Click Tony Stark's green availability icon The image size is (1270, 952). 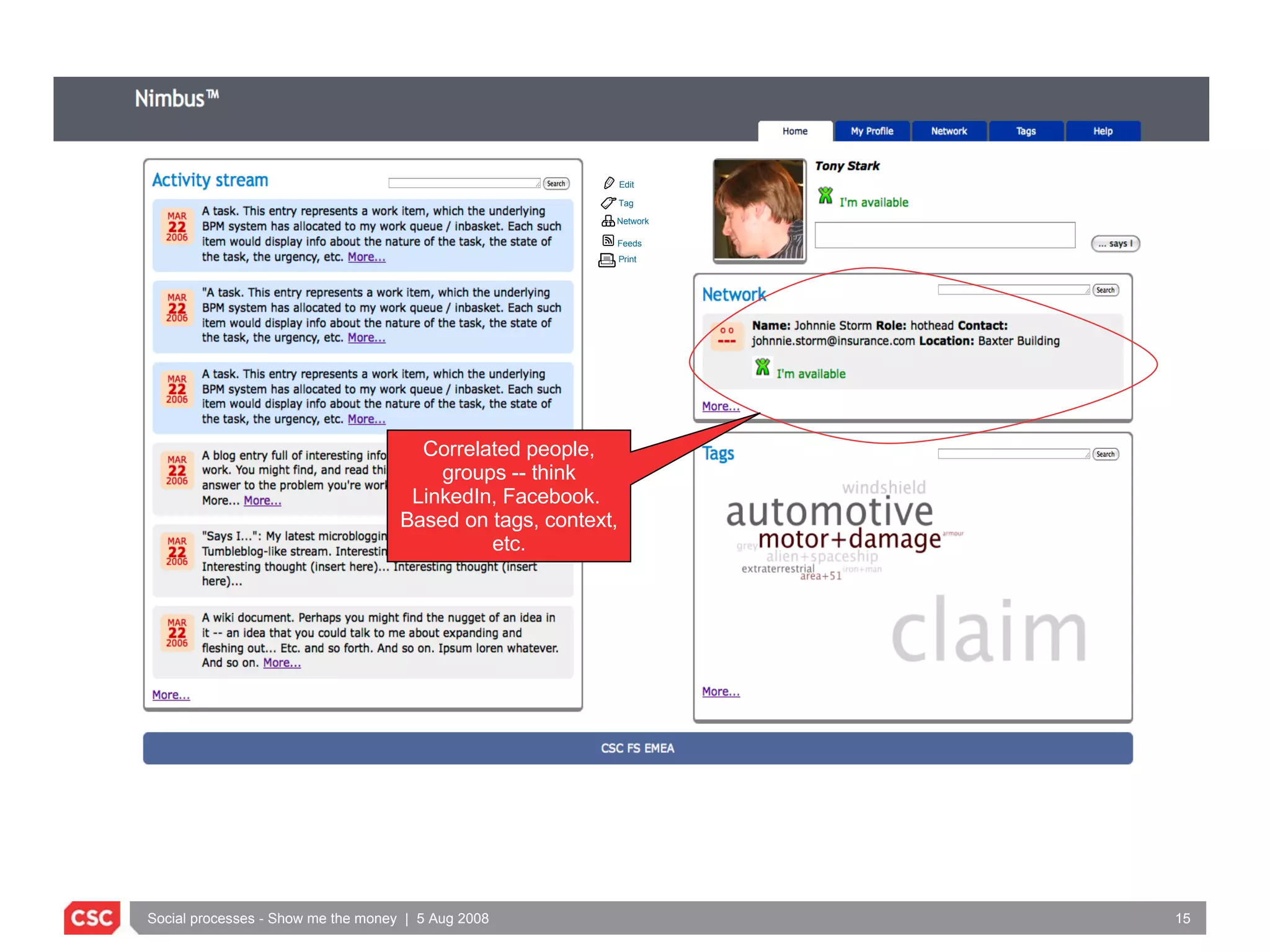coord(825,196)
